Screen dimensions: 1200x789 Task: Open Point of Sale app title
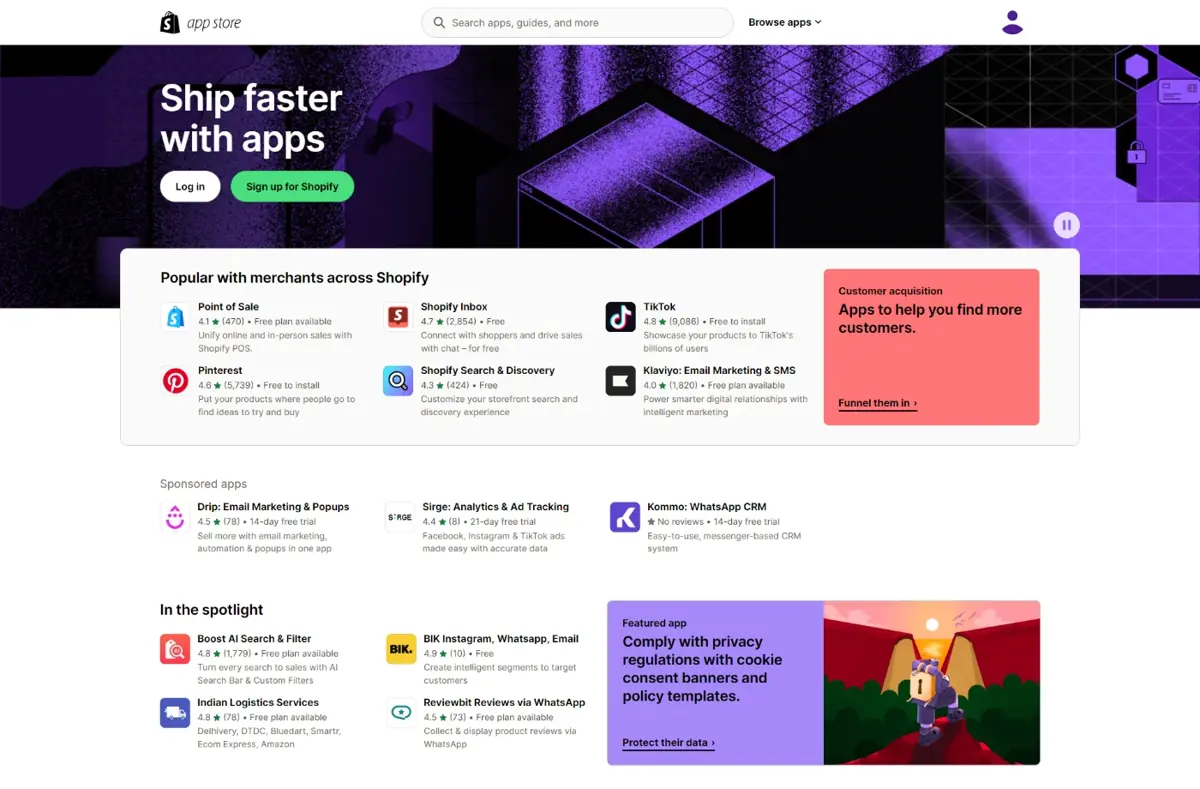coord(228,307)
